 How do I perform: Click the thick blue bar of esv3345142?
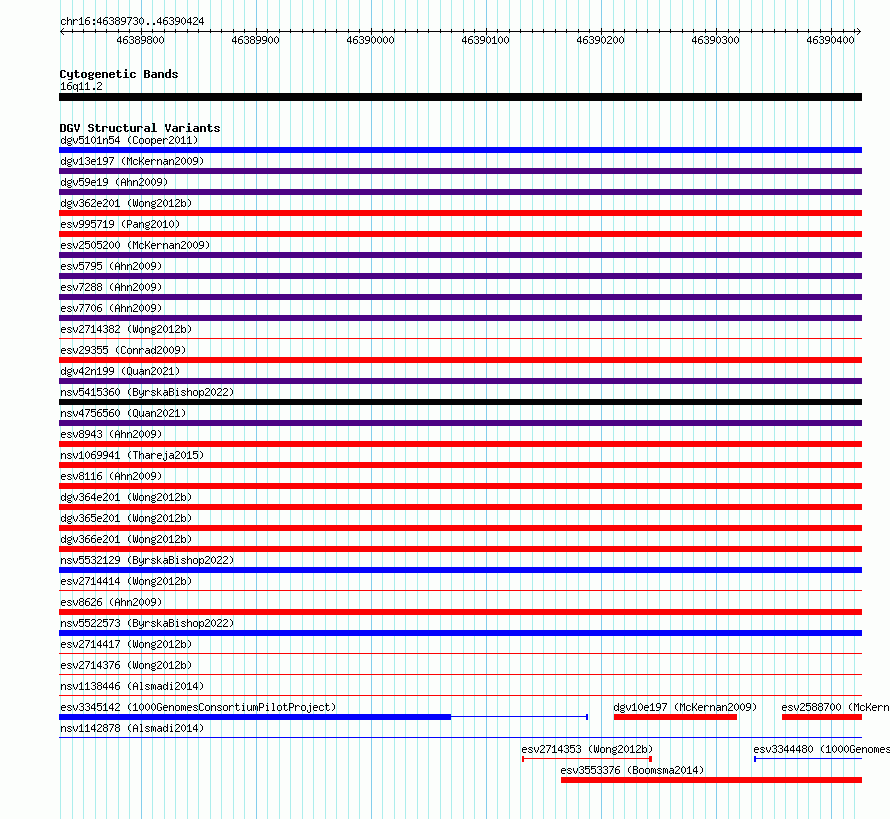pos(255,717)
